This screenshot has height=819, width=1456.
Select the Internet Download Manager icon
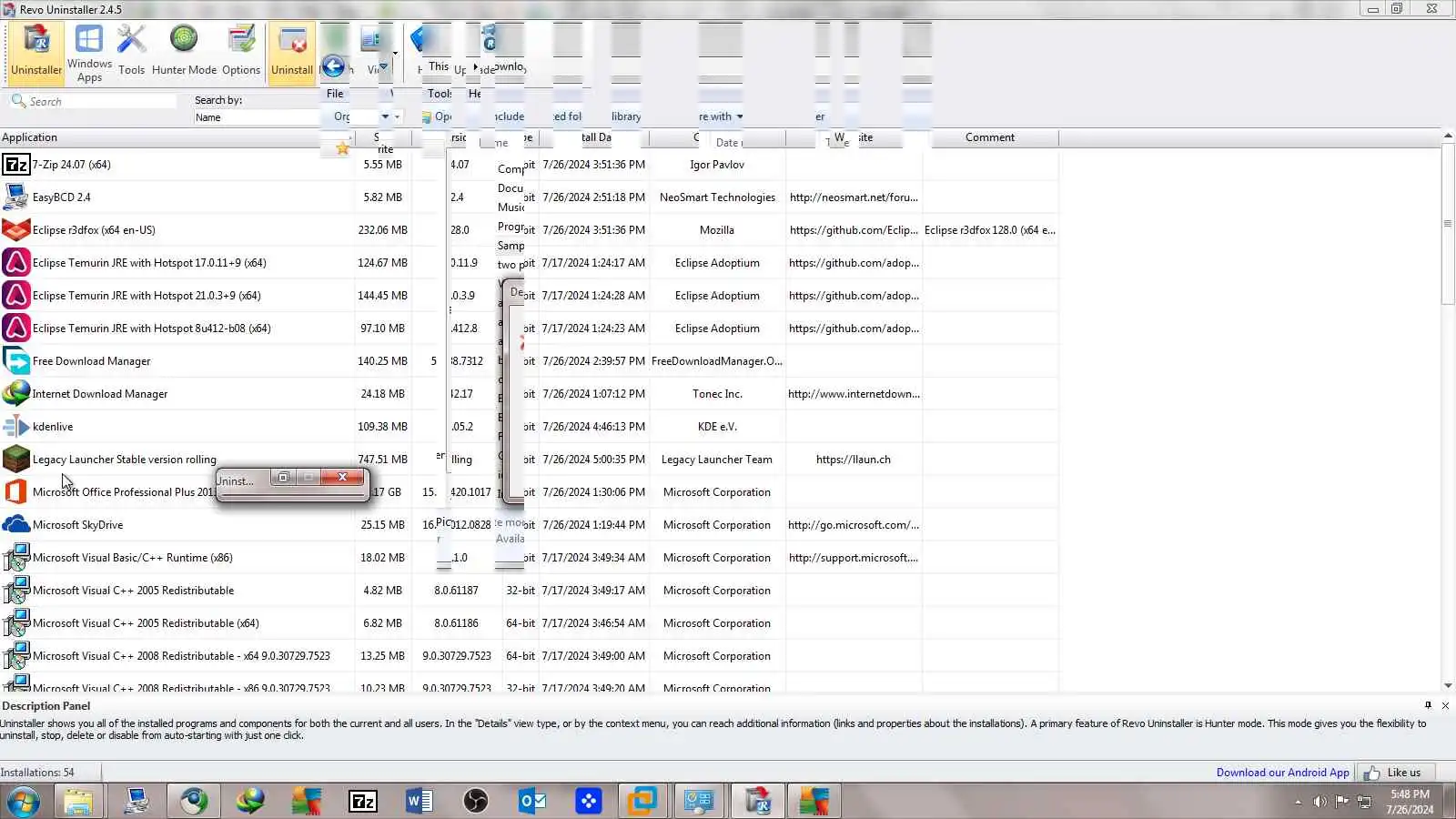click(x=16, y=394)
